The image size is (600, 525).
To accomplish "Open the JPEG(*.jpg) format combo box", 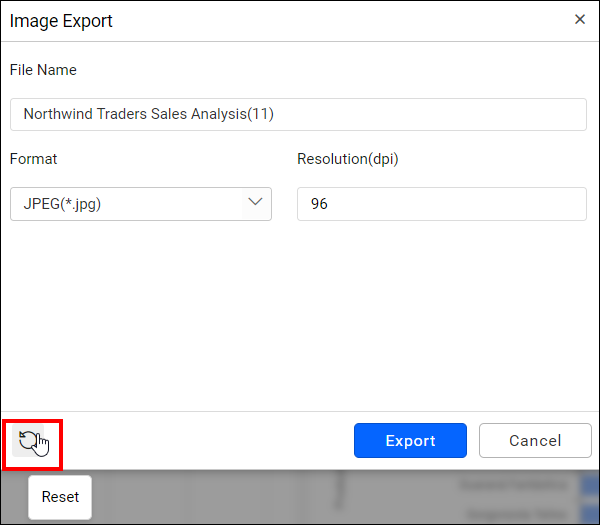I will pyautogui.click(x=140, y=204).
